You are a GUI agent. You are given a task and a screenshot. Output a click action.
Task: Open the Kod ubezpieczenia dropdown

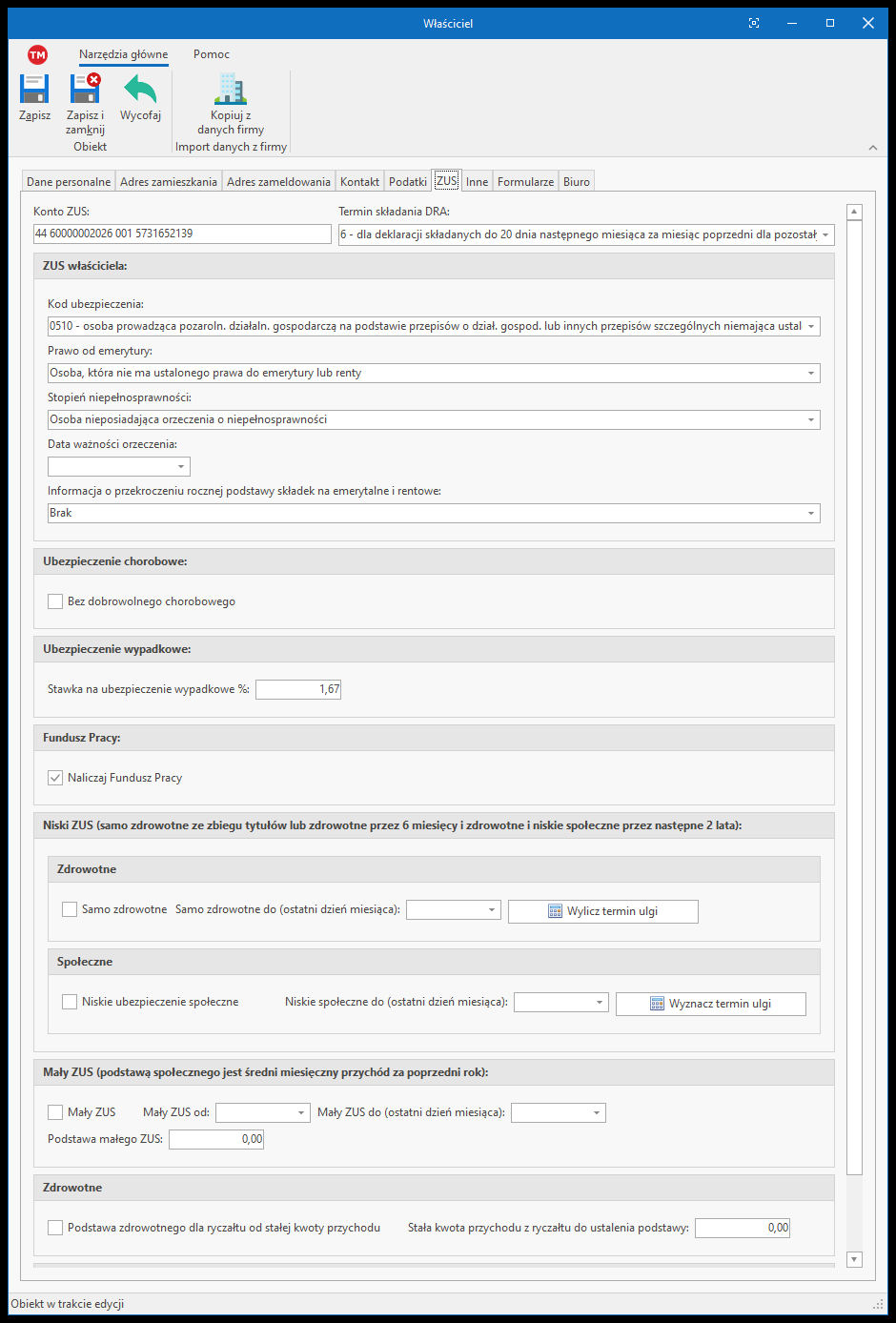pyautogui.click(x=811, y=327)
